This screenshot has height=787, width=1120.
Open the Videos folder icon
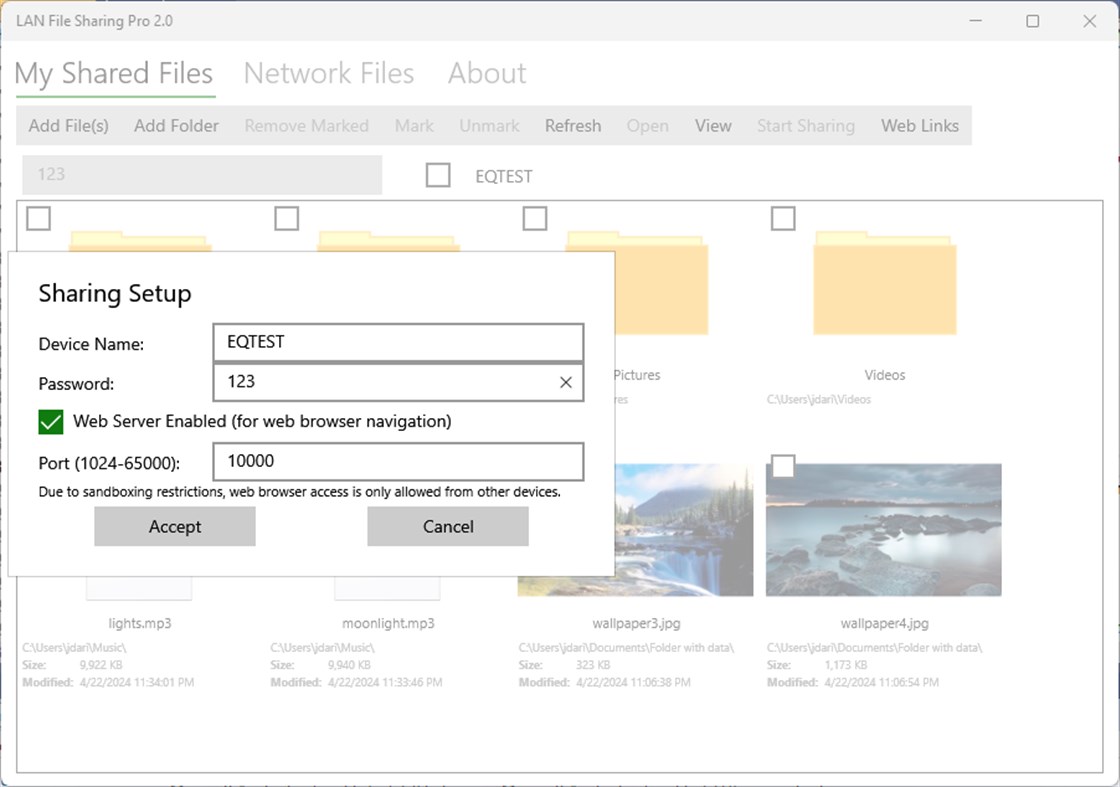[884, 285]
